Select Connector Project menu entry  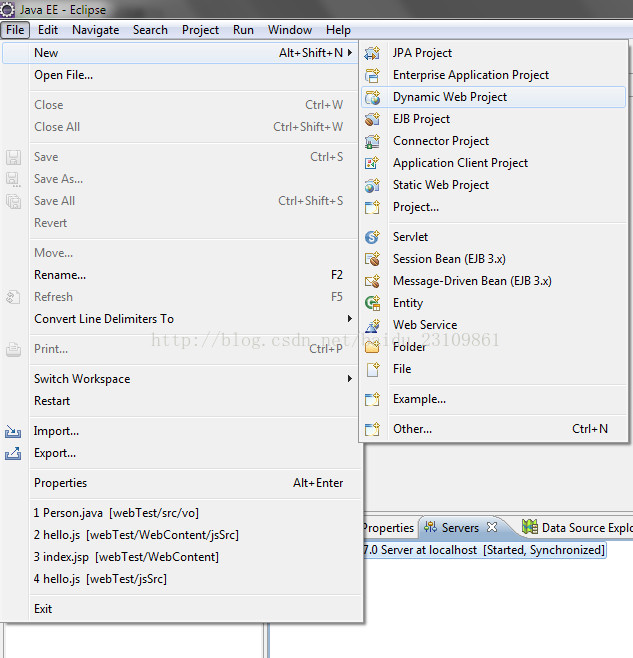493,141
